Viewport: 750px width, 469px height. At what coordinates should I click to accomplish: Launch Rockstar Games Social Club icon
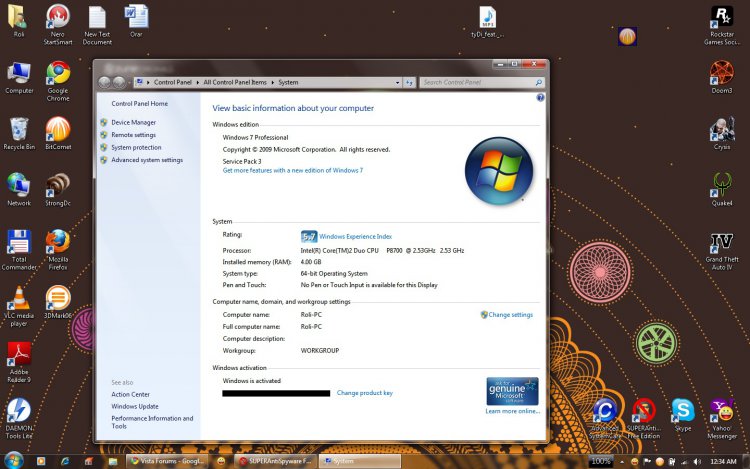pyautogui.click(x=722, y=25)
